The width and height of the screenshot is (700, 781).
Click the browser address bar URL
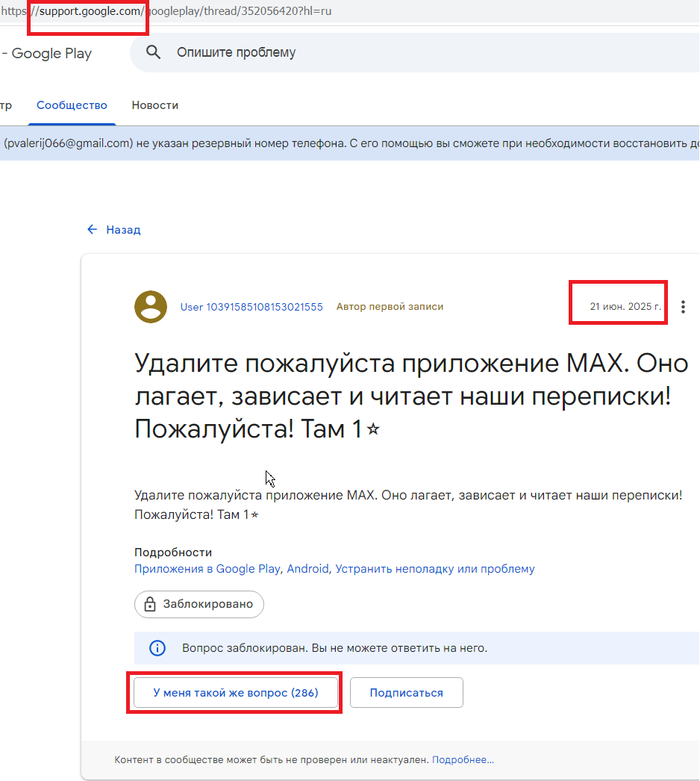coord(166,11)
